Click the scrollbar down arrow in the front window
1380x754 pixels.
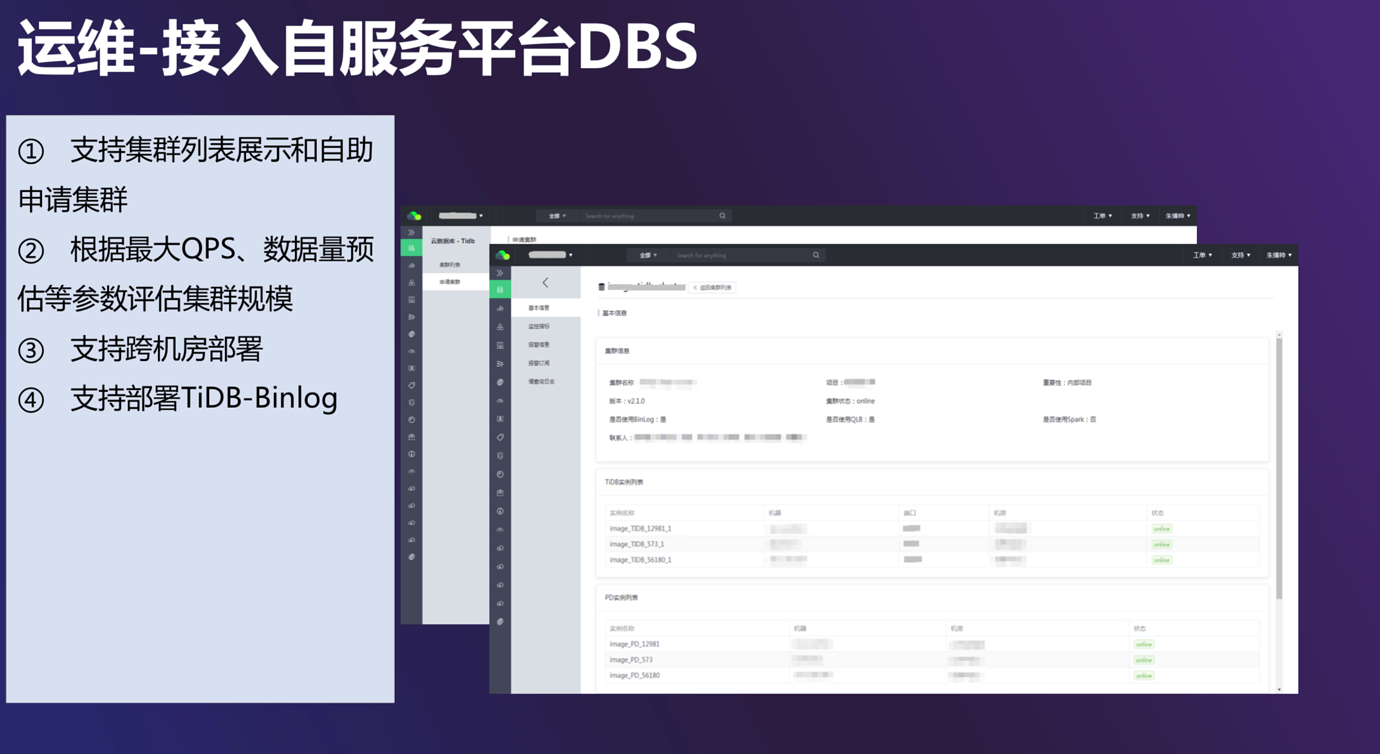pyautogui.click(x=1279, y=689)
